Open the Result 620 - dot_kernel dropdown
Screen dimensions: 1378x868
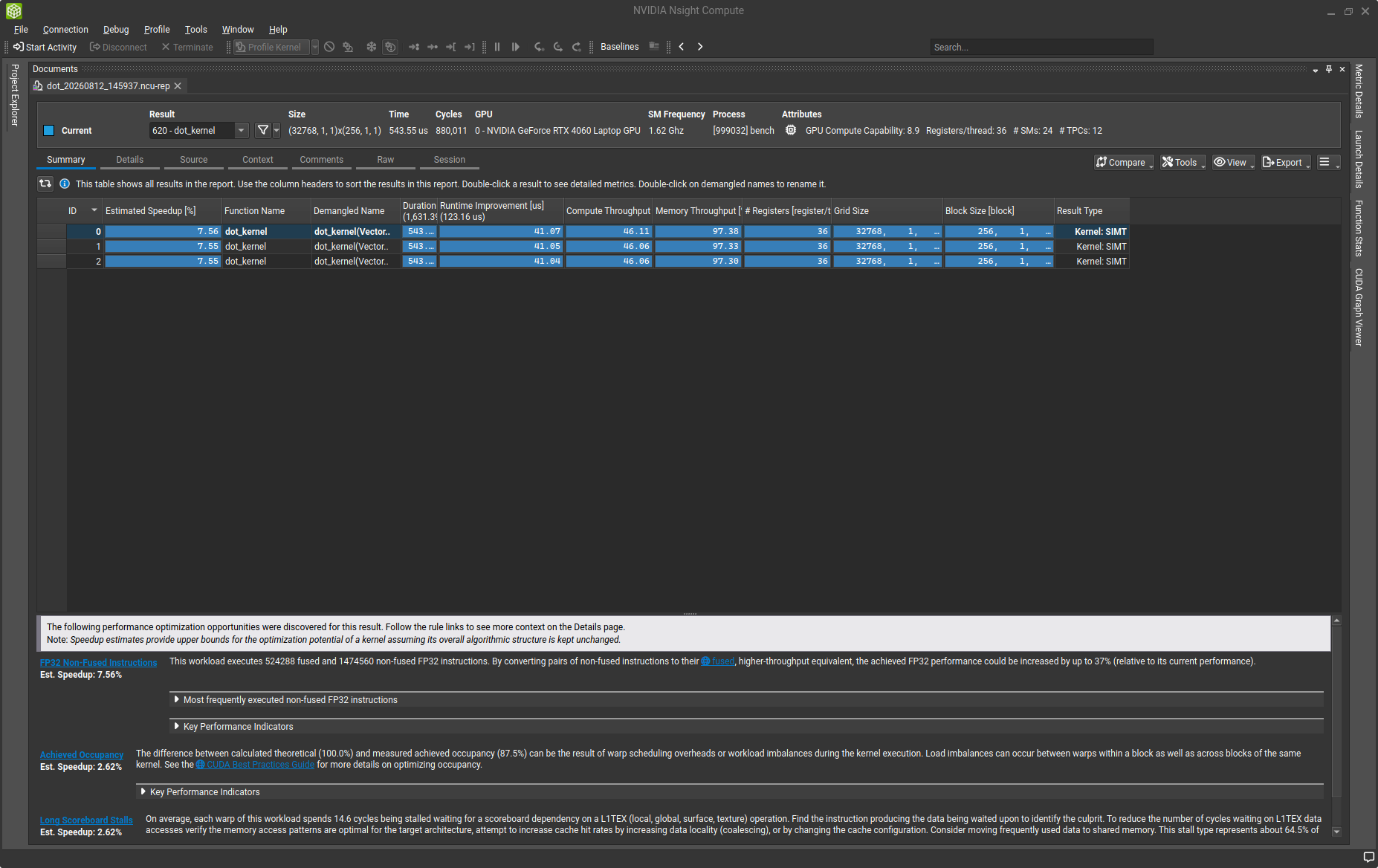point(199,130)
